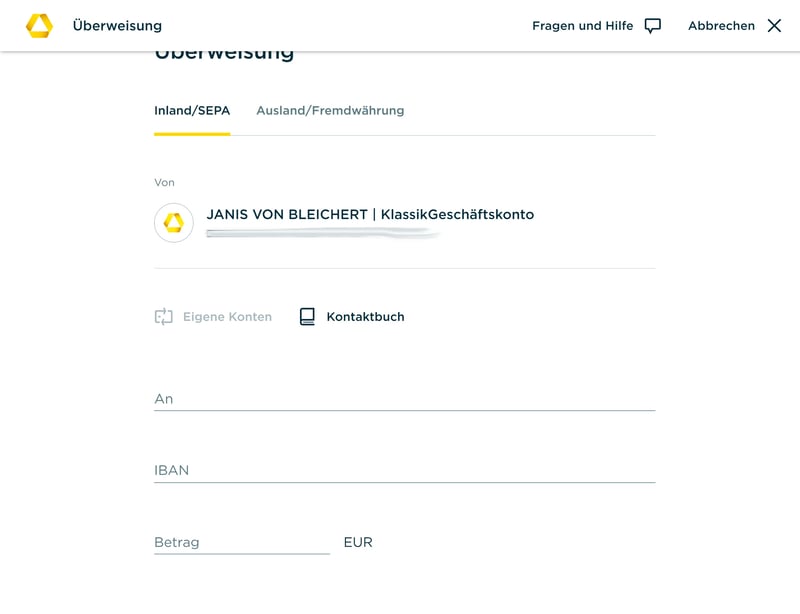
Task: Click into the Betrag amount field
Action: [x=241, y=542]
